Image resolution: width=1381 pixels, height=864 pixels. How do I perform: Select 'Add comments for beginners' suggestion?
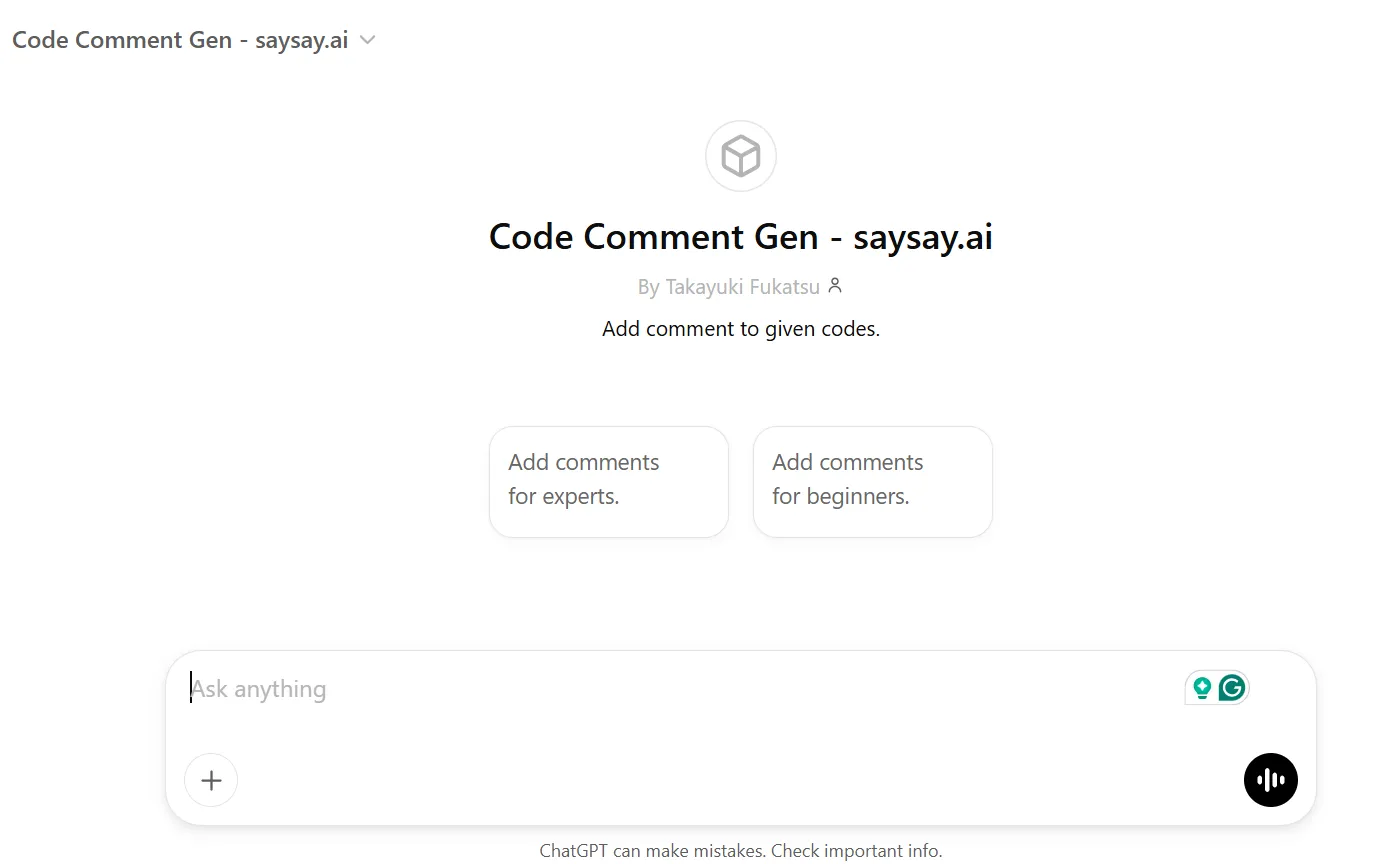click(873, 482)
